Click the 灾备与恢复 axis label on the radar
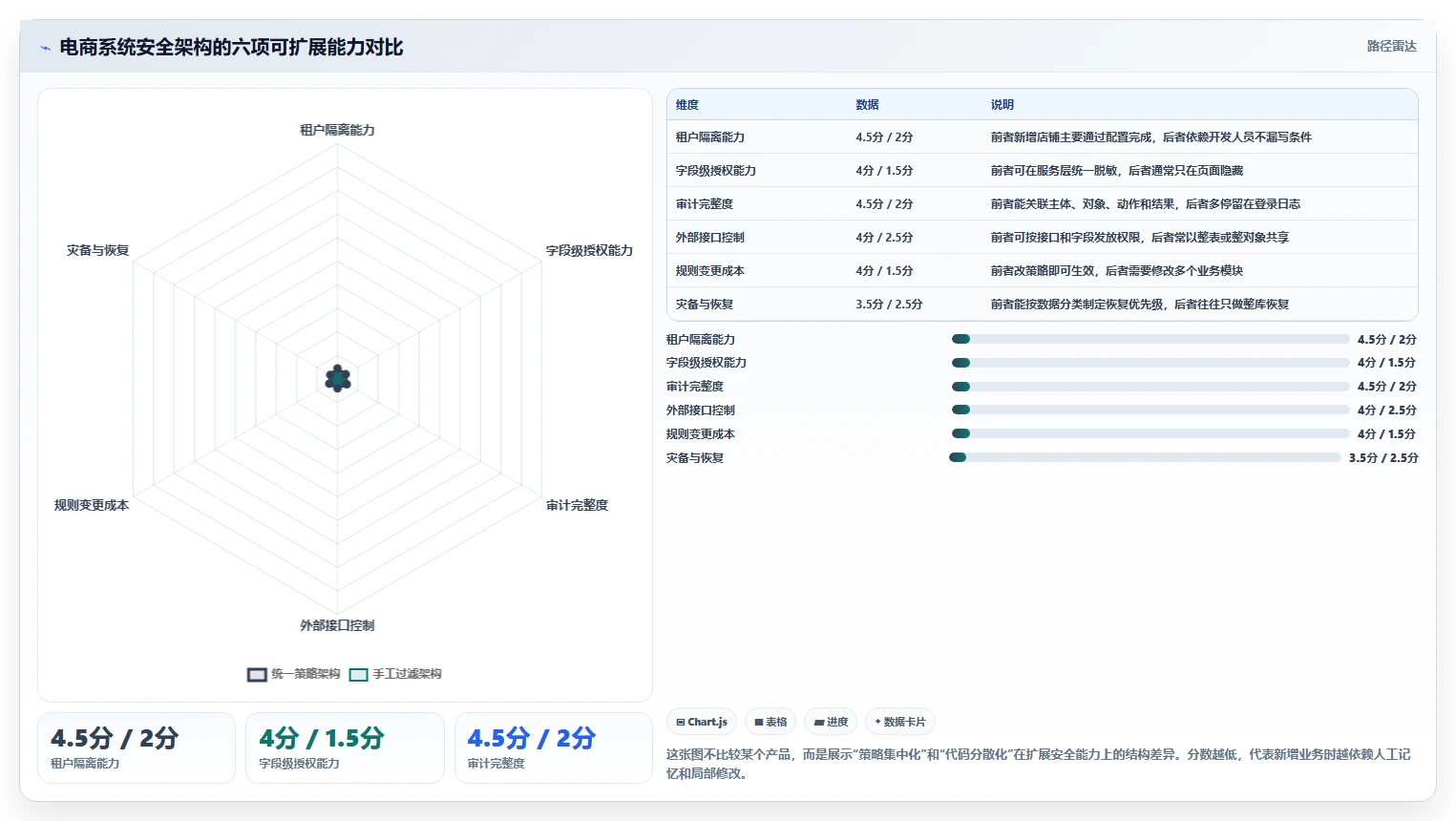The height and width of the screenshot is (821, 1456). pos(97,250)
